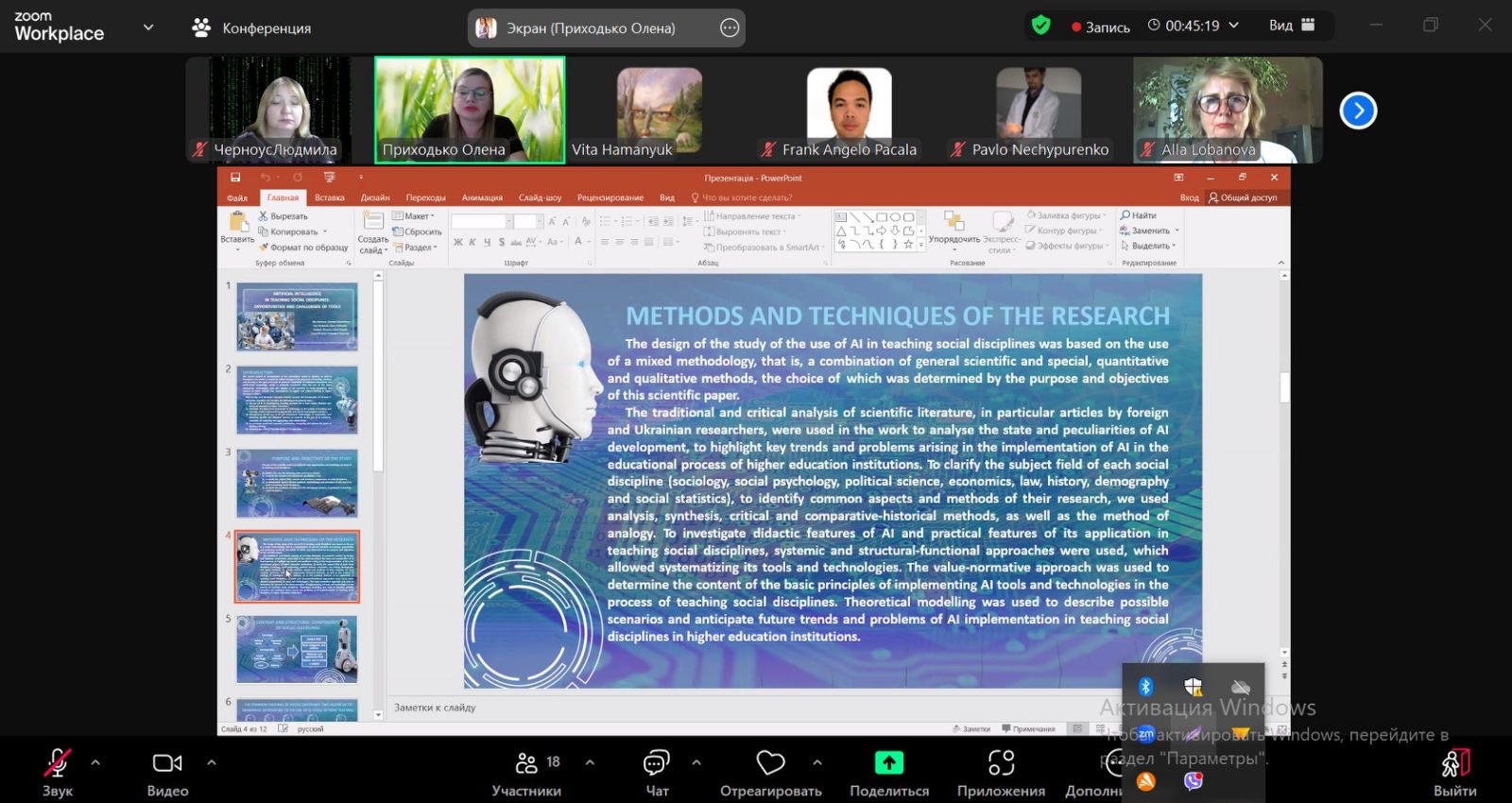
Task: Click the Конференция meeting label
Action: click(266, 28)
